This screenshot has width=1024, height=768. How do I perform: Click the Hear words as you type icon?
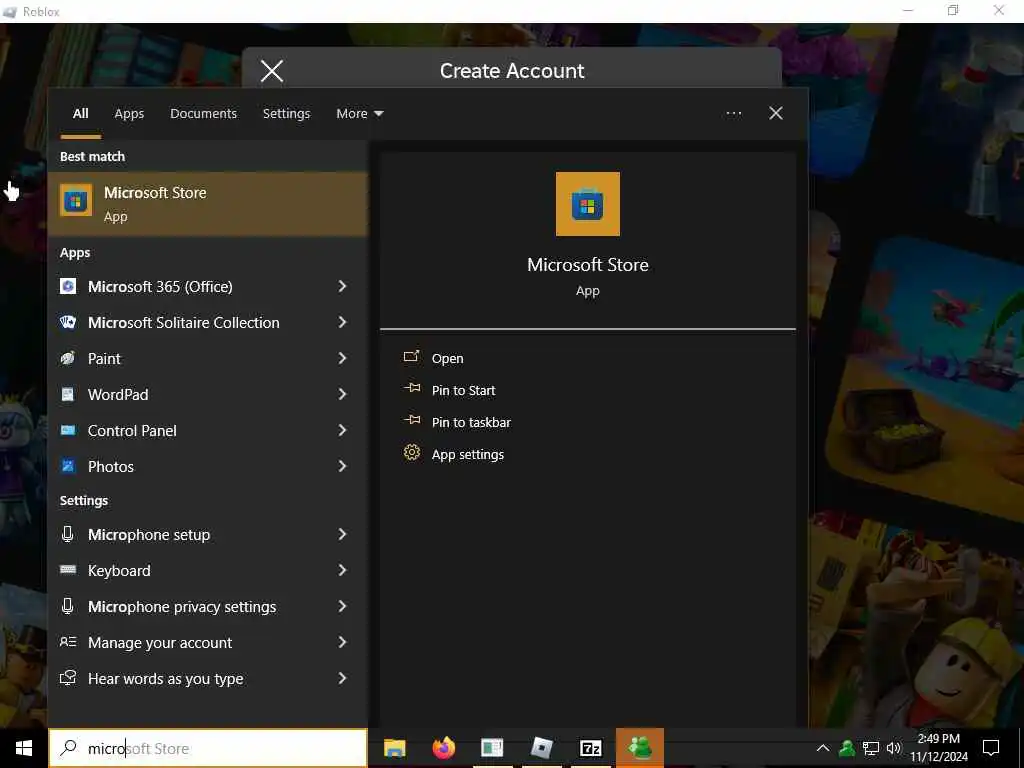(x=68, y=678)
